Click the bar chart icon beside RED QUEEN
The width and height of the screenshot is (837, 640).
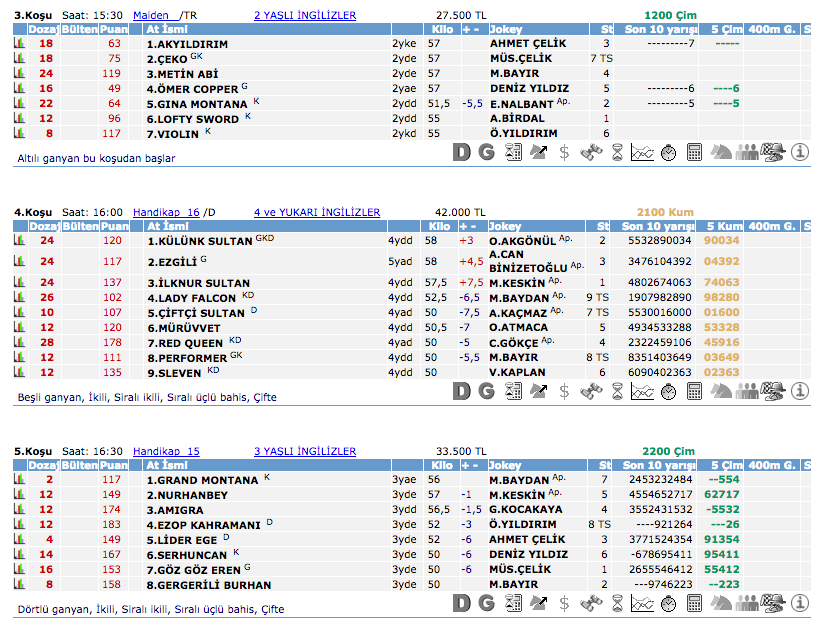coord(19,343)
